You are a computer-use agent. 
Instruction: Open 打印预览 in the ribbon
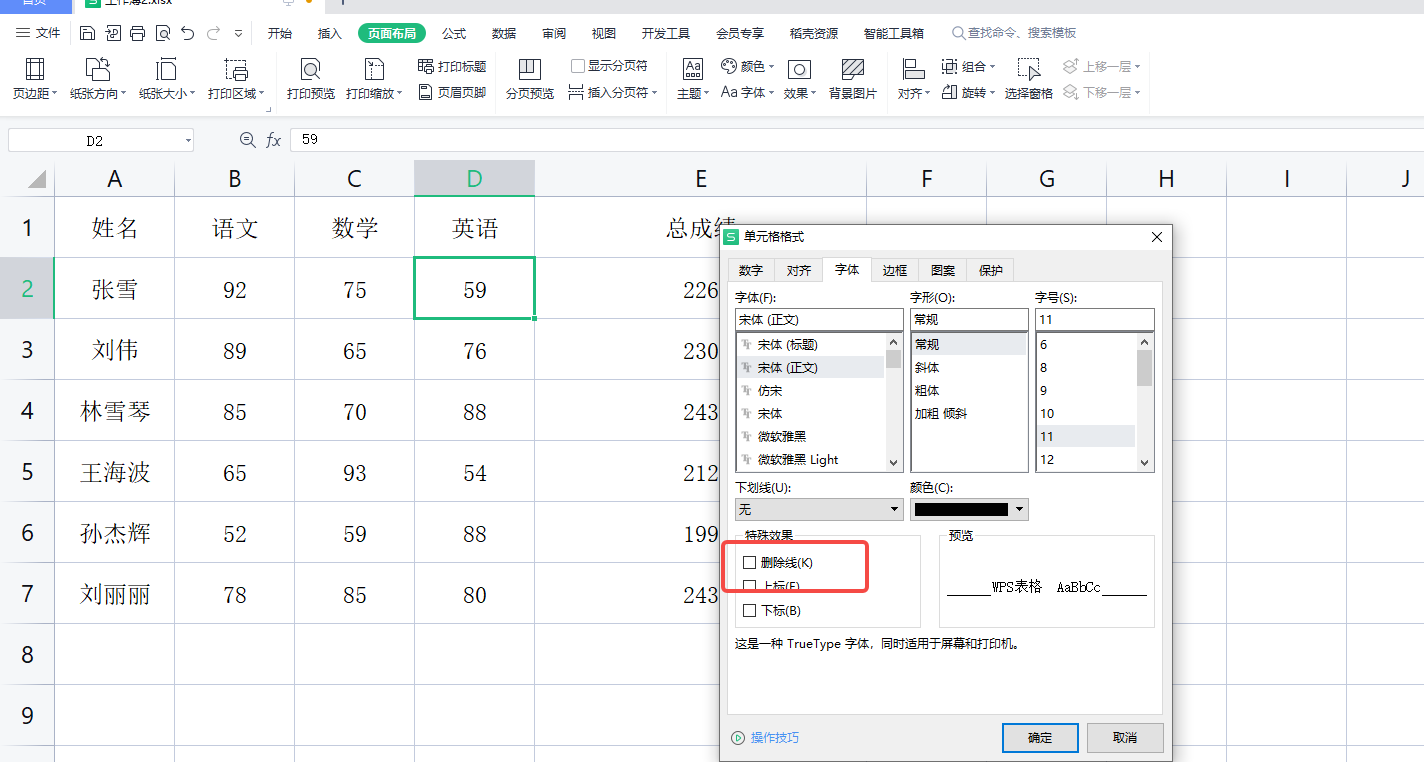tap(311, 79)
